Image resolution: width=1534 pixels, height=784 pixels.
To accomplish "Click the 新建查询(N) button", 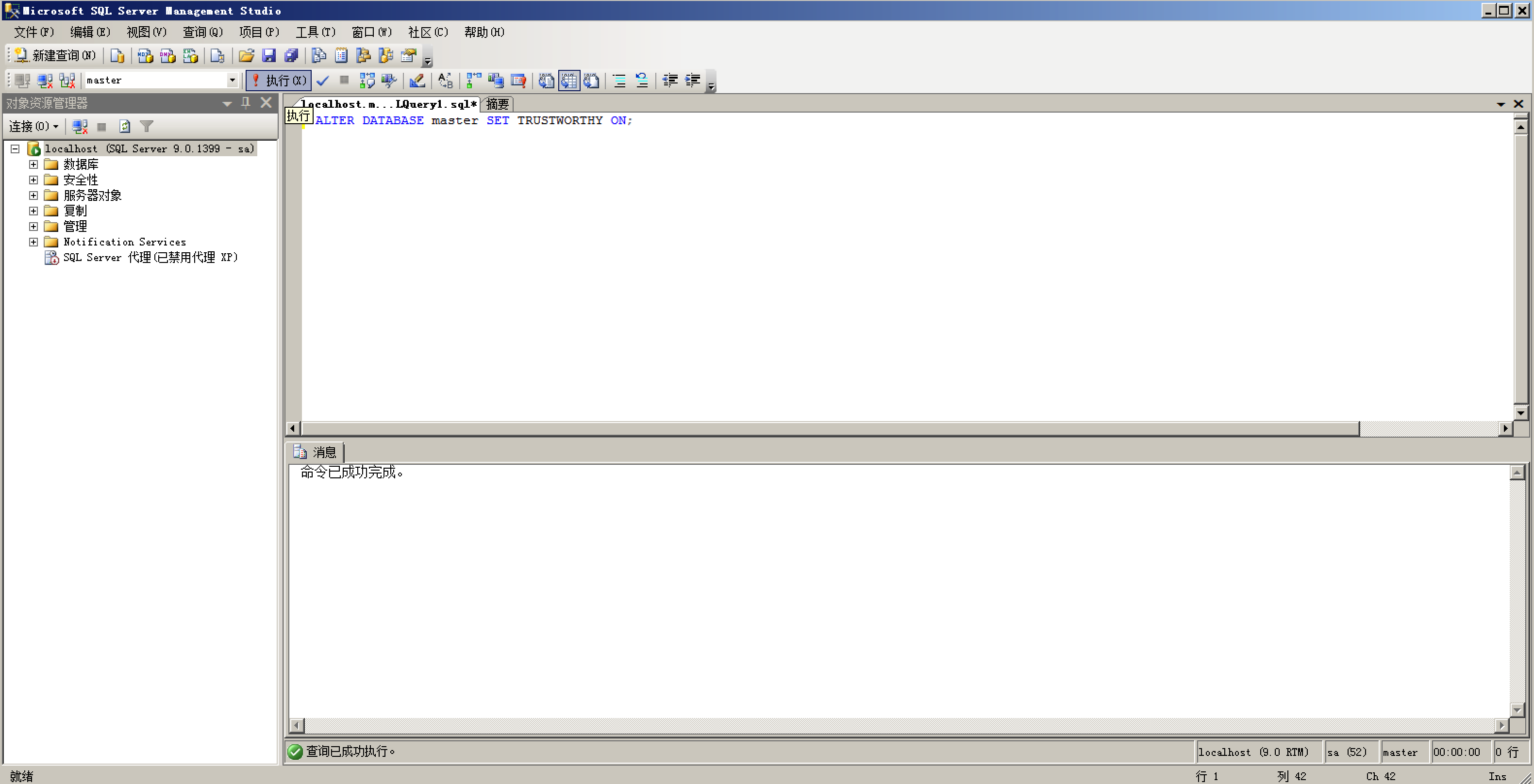I will tap(55, 55).
